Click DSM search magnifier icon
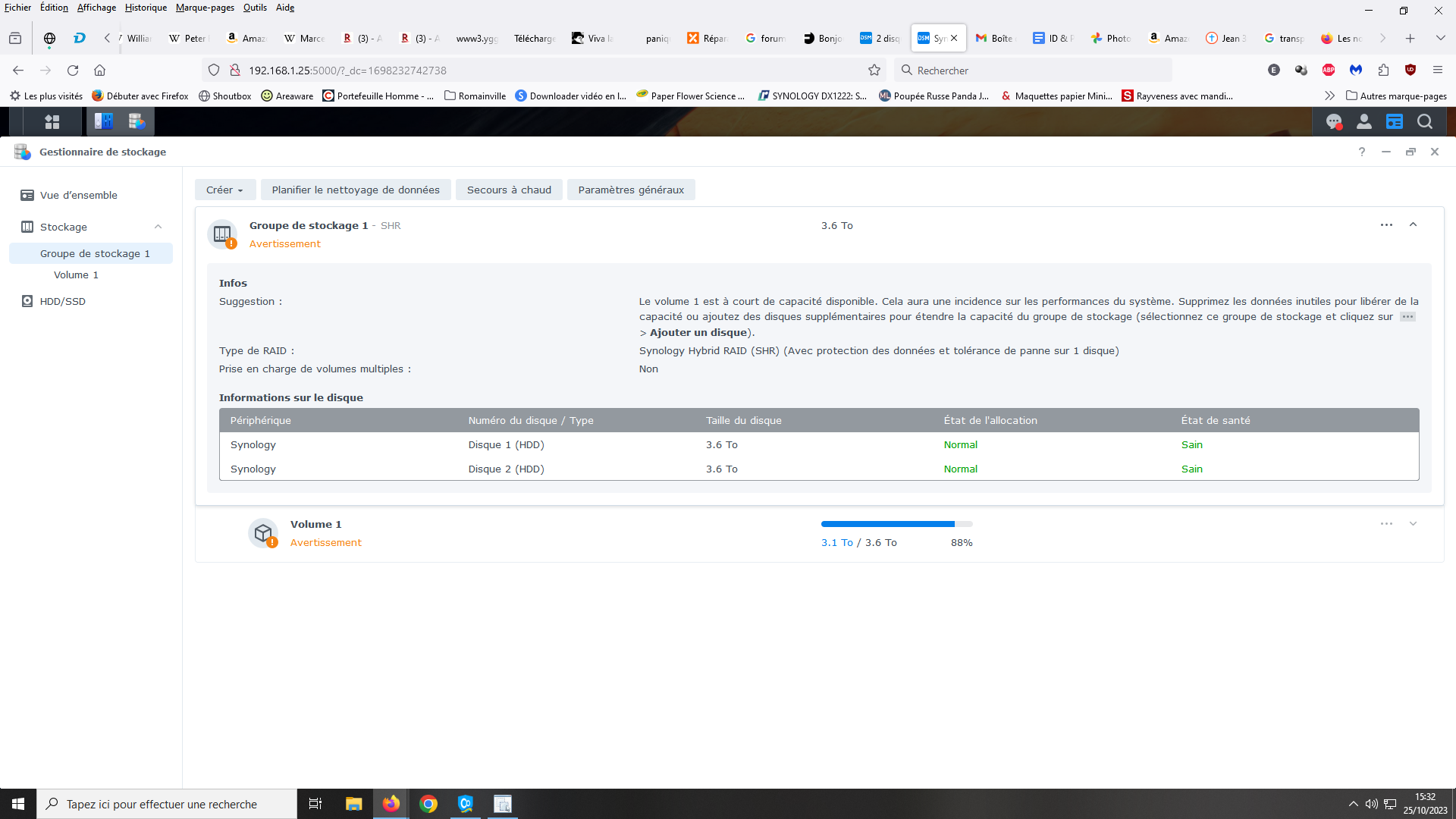Viewport: 1456px width, 819px height. click(x=1424, y=121)
